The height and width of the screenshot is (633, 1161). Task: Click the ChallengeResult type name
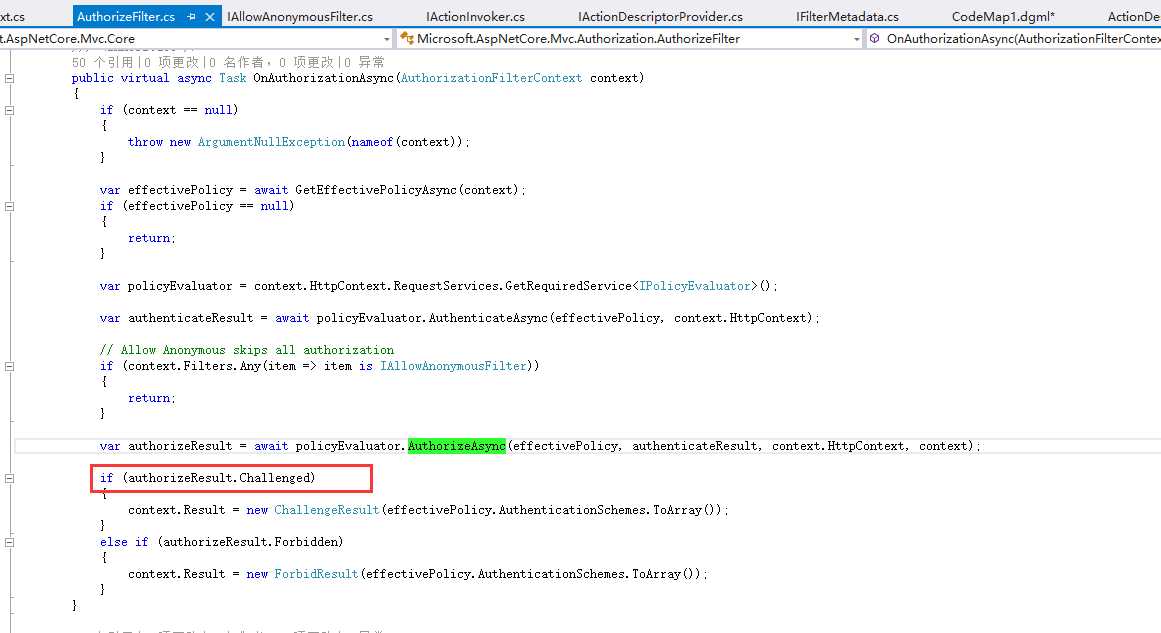pos(327,510)
